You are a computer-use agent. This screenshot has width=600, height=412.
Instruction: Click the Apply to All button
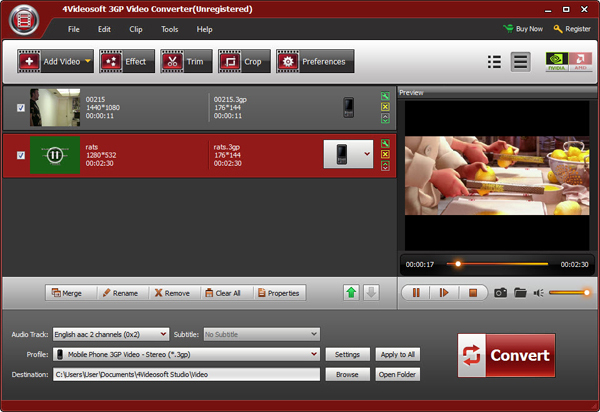(x=398, y=354)
